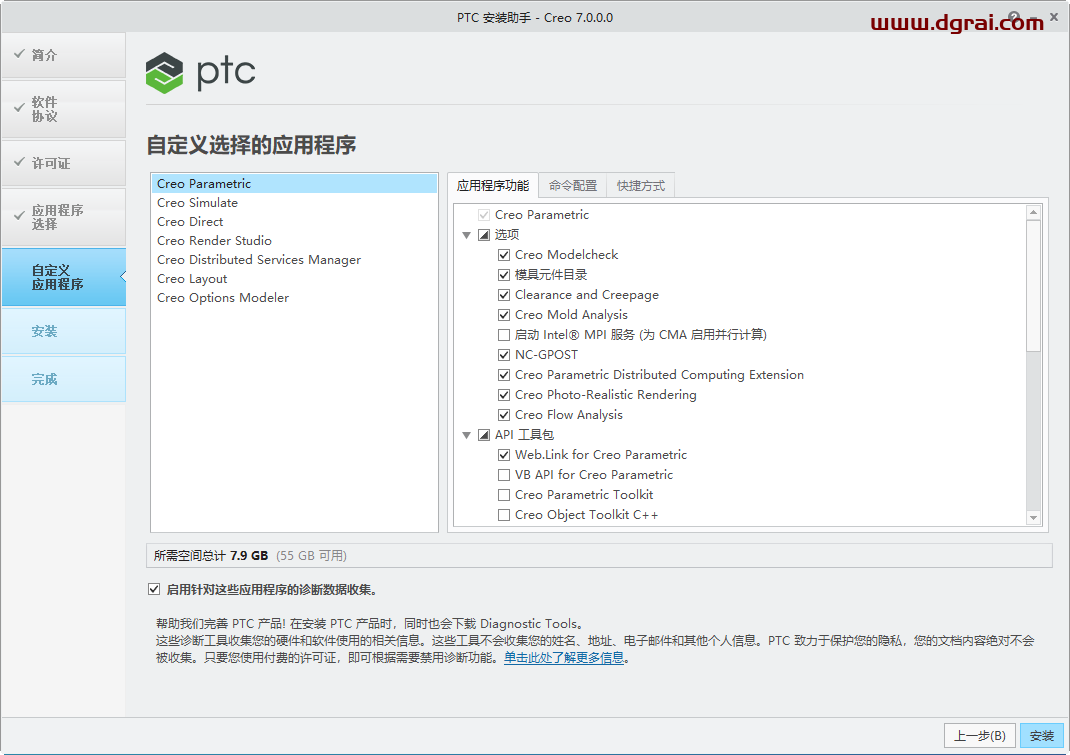Toggle the Creo Modelcheck checkbox
This screenshot has height=755, width=1070.
[x=504, y=255]
